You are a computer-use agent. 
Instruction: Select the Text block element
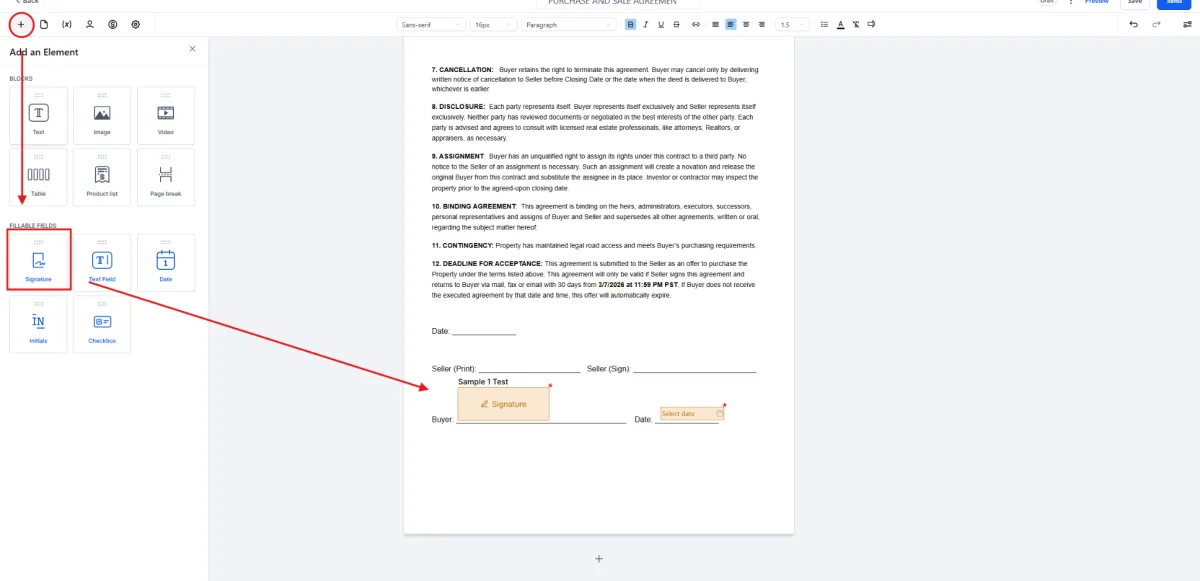(39, 115)
